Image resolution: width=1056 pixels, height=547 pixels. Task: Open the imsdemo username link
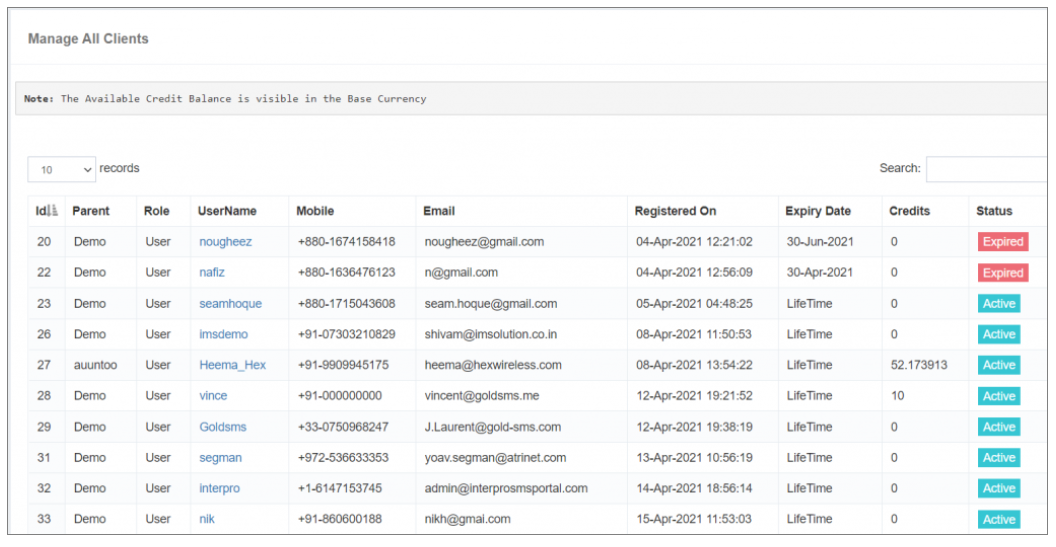(x=224, y=334)
